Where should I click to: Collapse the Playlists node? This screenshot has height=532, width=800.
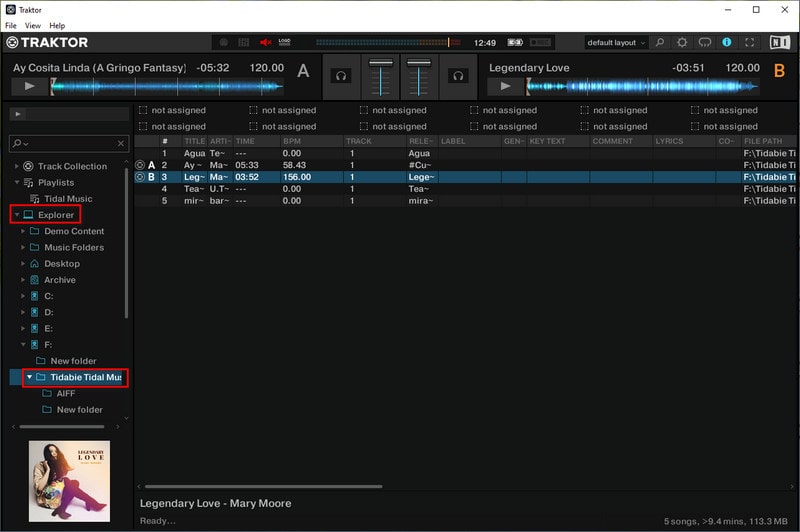[x=16, y=183]
